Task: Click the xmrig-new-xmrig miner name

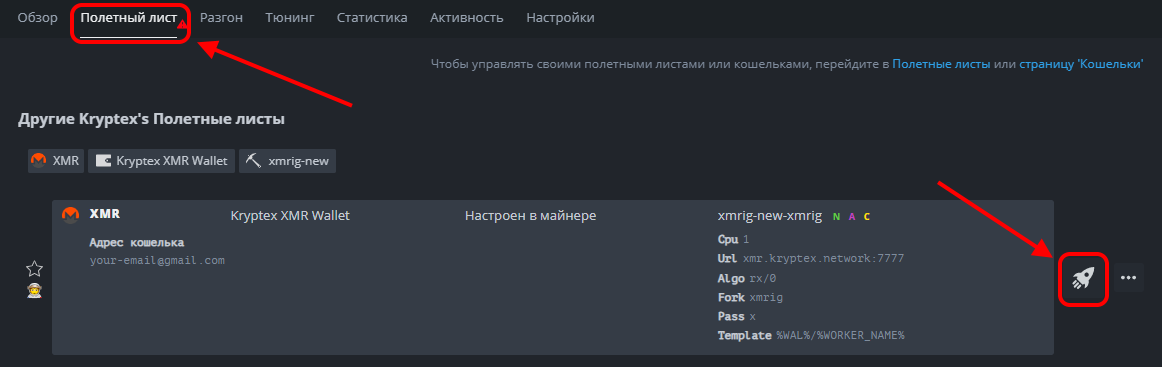Action: click(x=770, y=216)
